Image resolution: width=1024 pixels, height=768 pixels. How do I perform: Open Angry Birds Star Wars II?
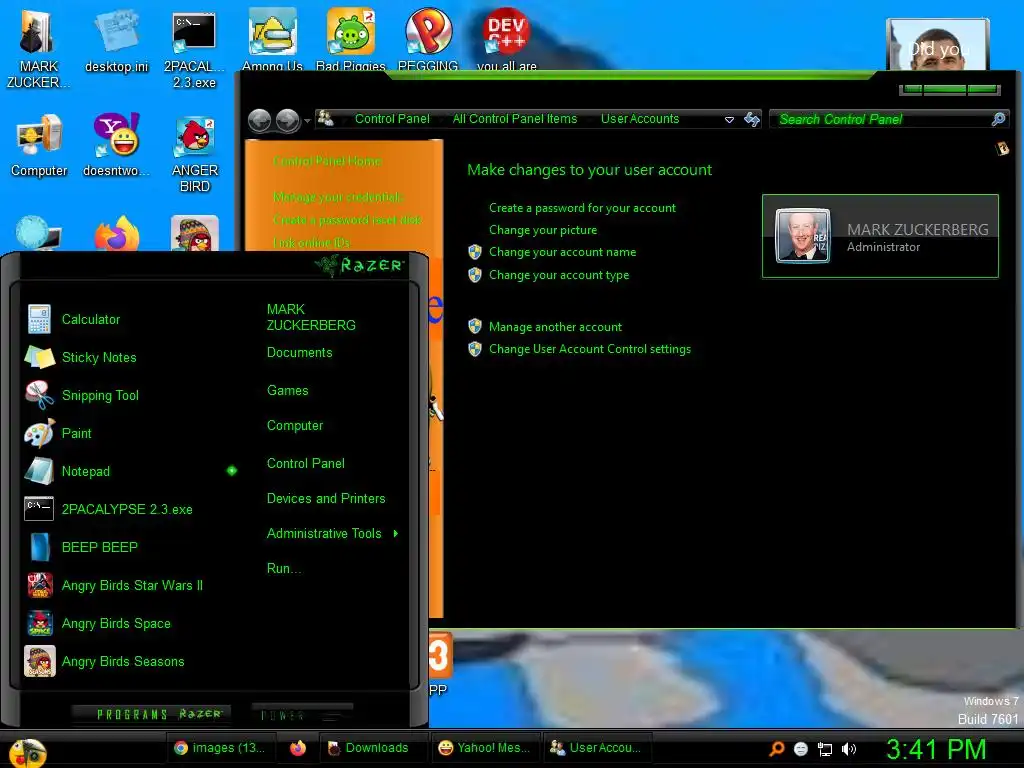pyautogui.click(x=131, y=585)
